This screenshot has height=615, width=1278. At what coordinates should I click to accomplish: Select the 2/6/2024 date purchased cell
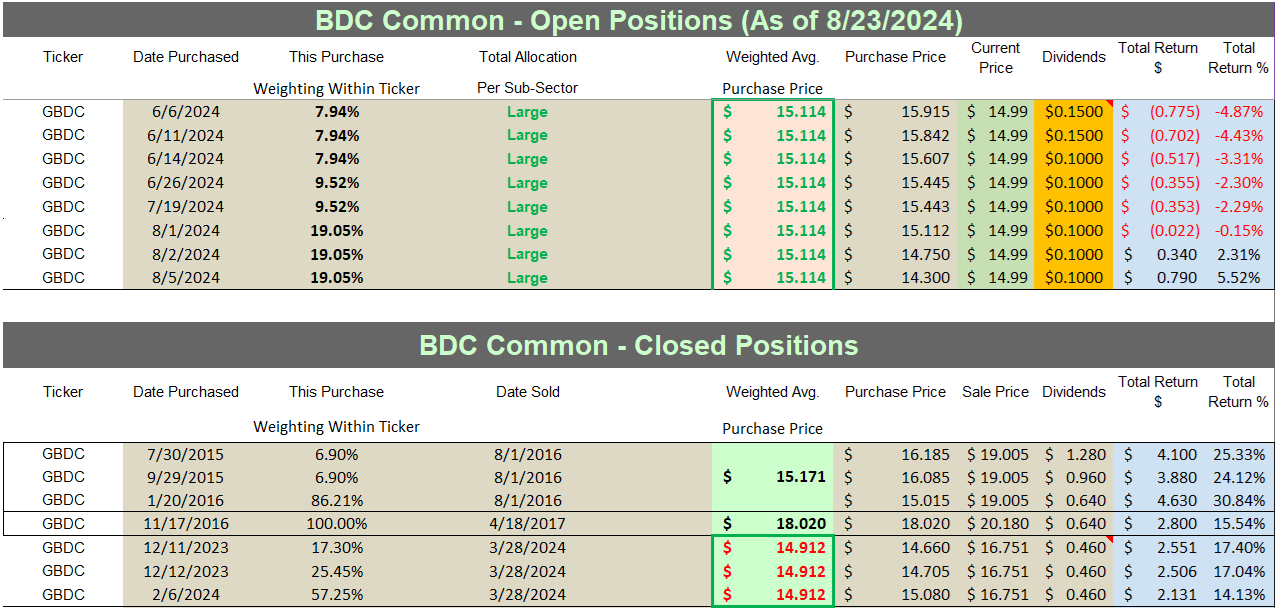click(185, 595)
